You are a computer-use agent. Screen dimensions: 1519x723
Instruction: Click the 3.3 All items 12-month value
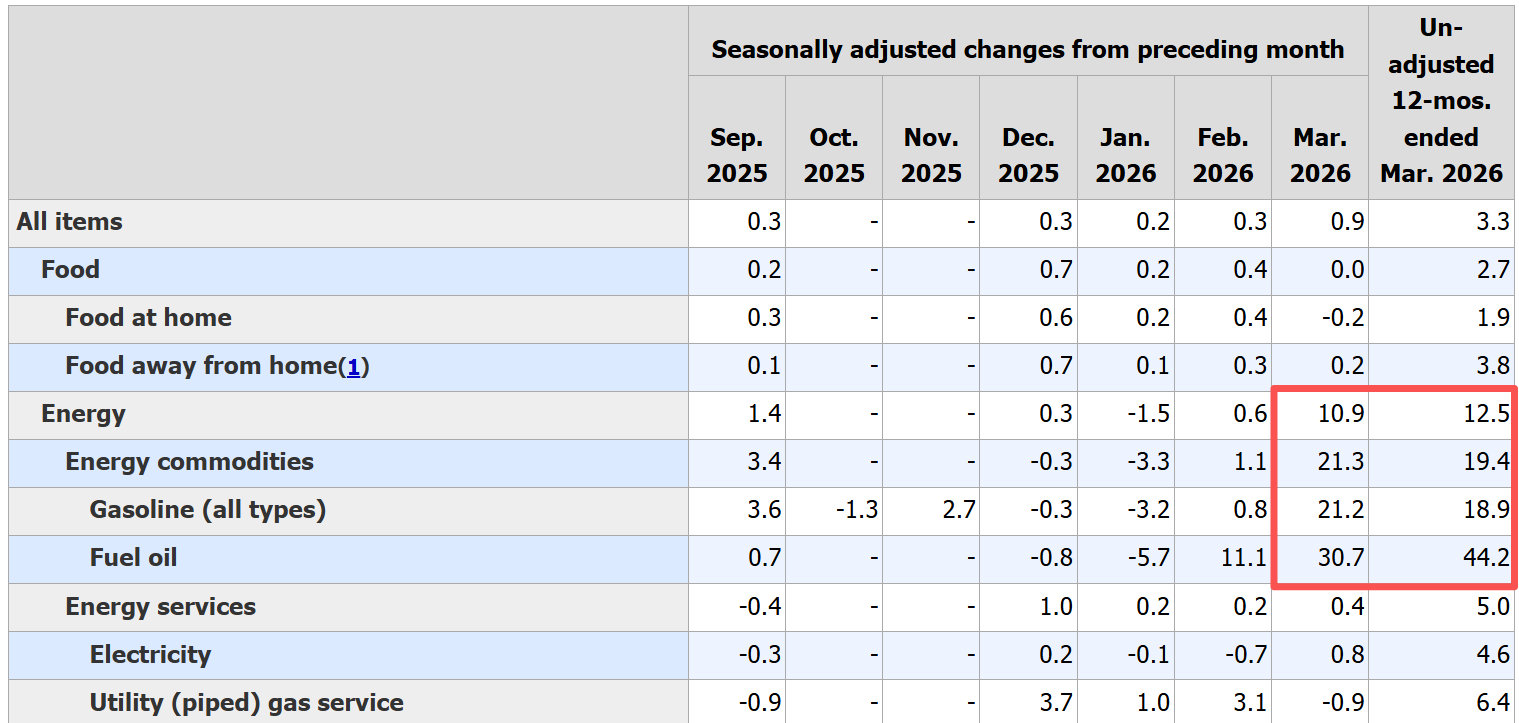1492,222
